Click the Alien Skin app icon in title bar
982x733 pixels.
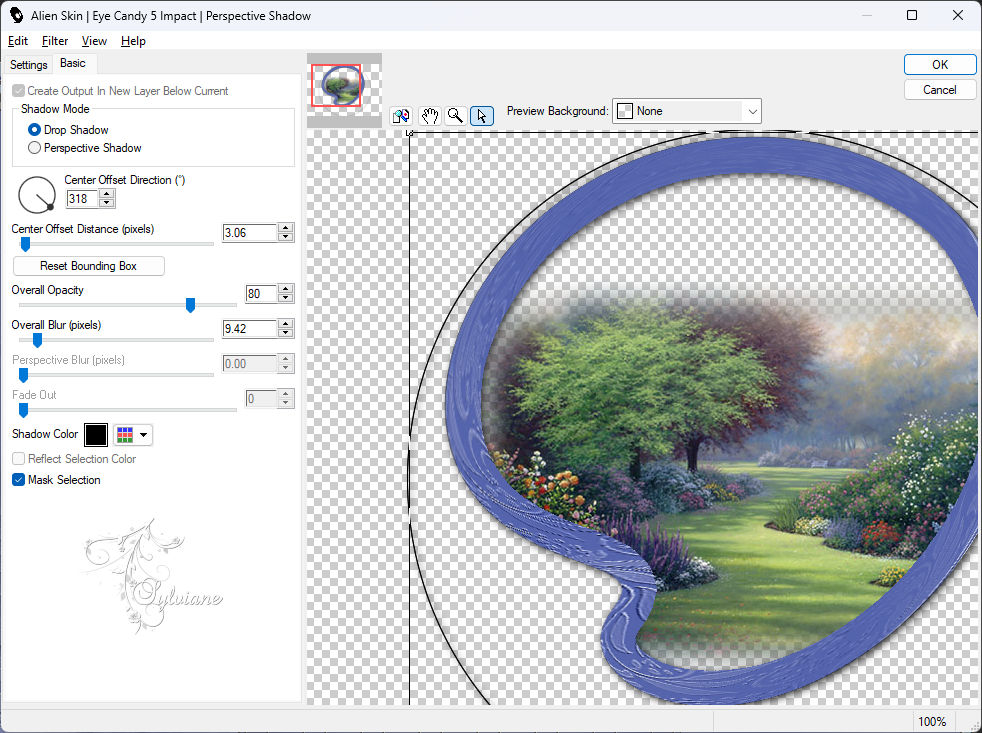coord(16,15)
